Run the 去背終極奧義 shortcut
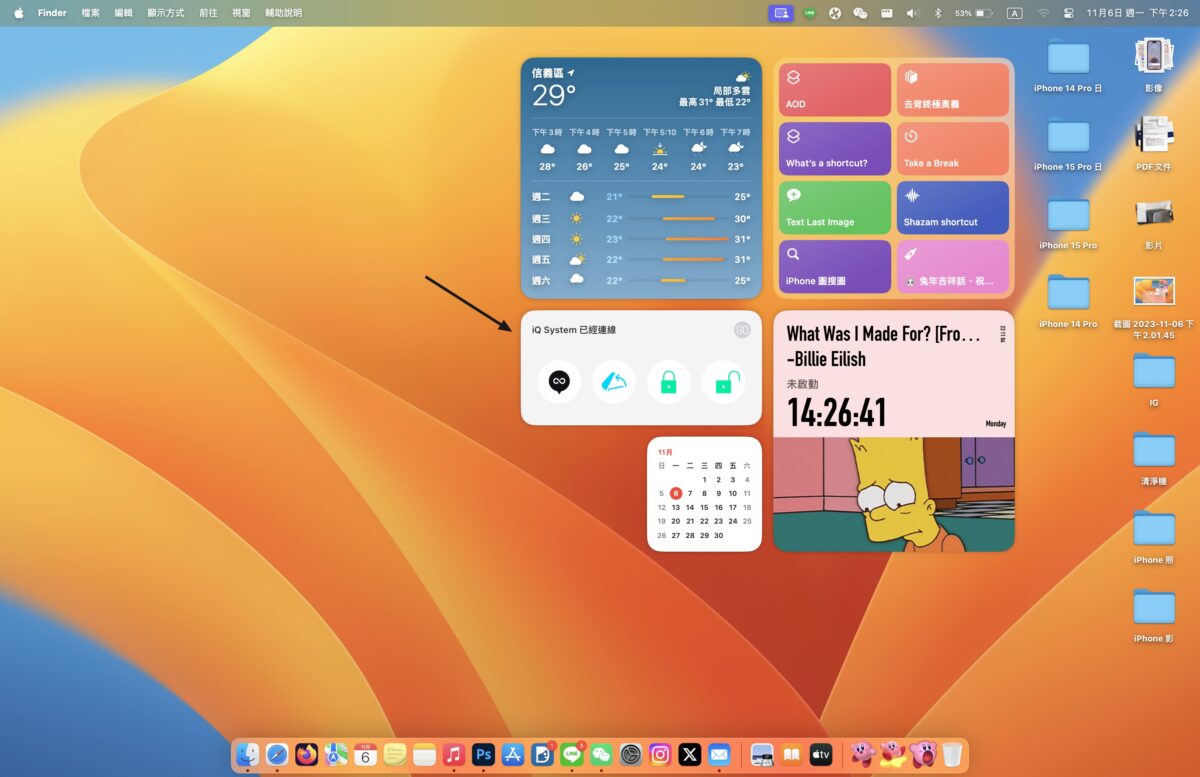The image size is (1200, 777). [x=953, y=90]
